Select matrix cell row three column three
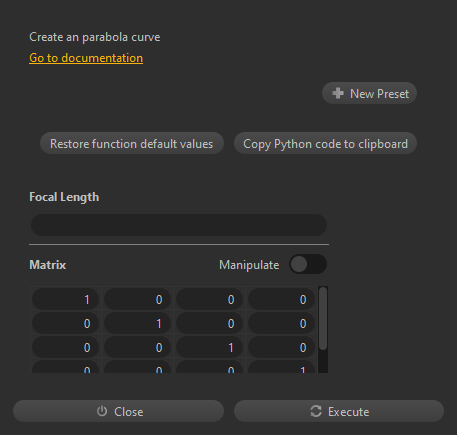 (209, 347)
